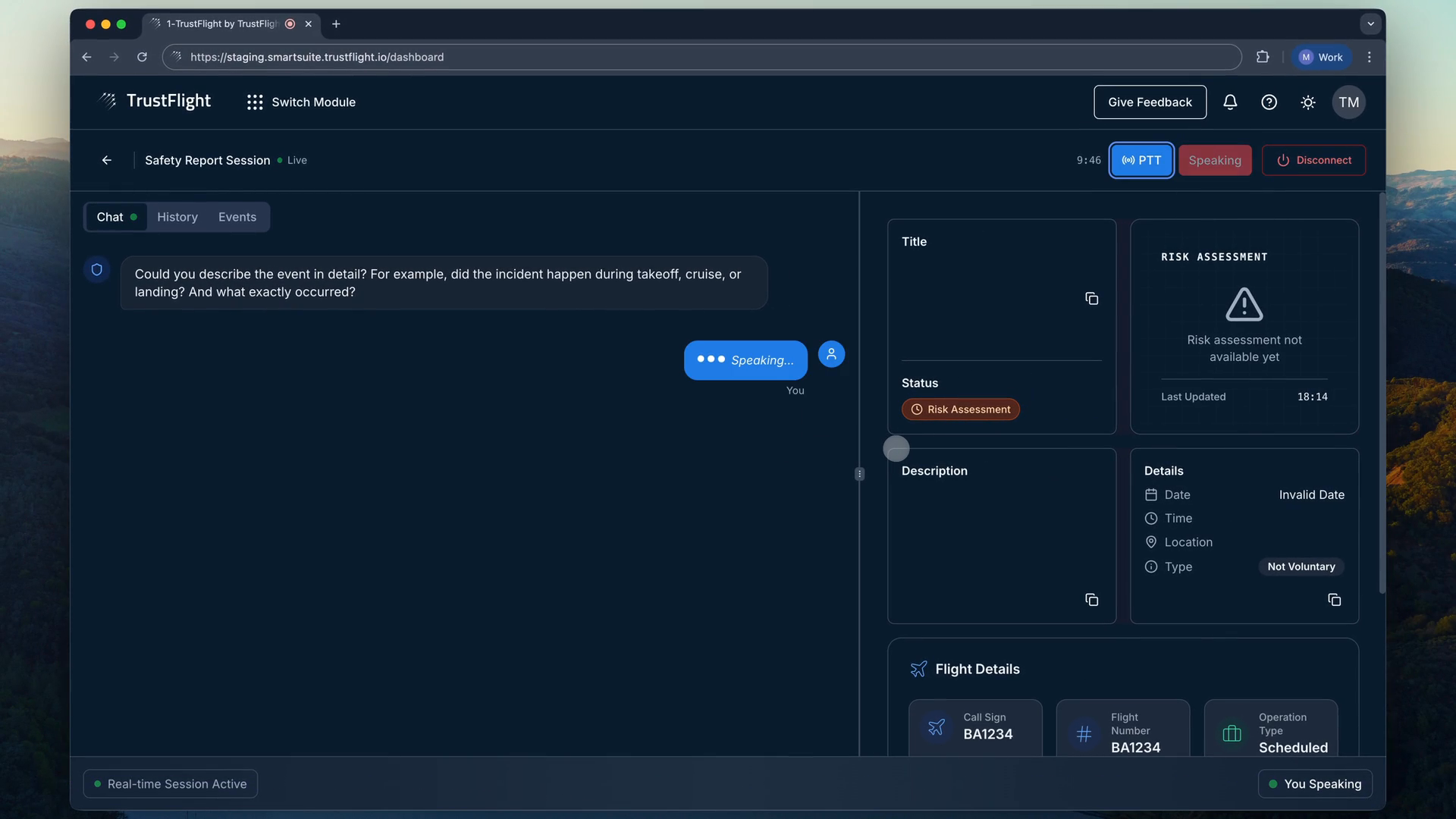Open browser extensions puzzle icon

pos(1263,57)
